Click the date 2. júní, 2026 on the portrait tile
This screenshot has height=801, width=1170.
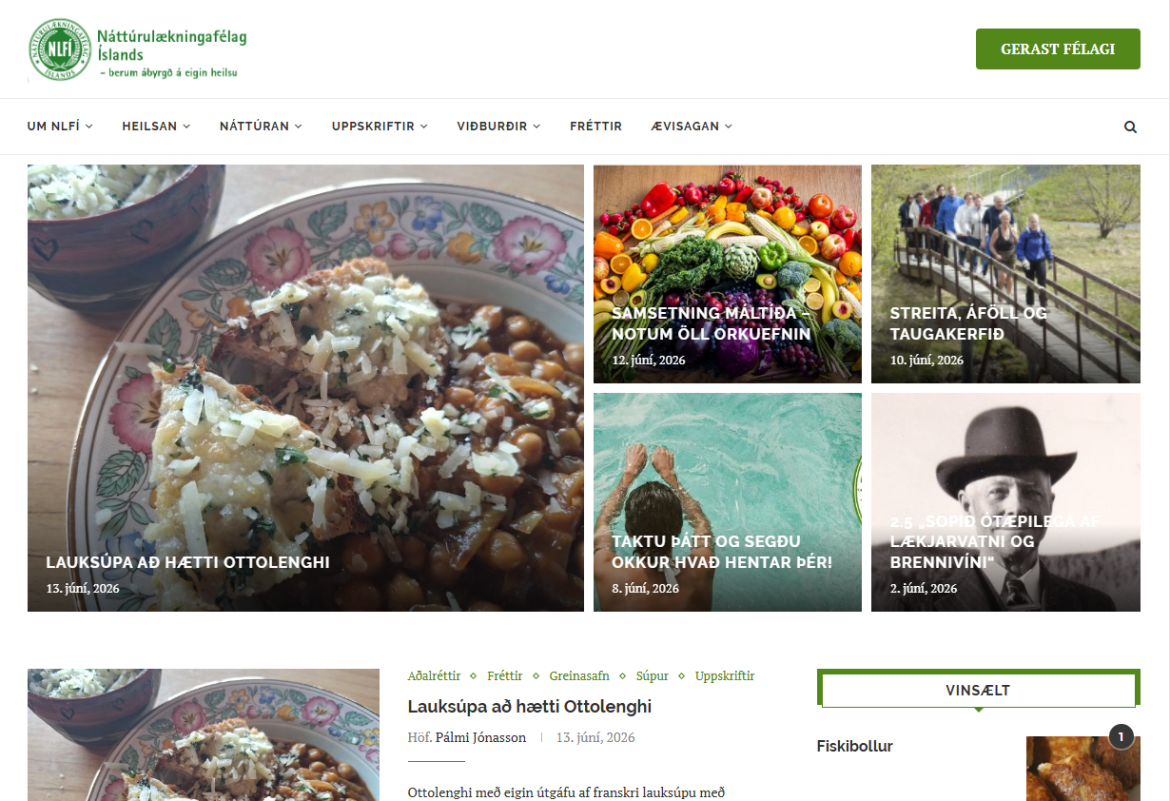(x=923, y=588)
